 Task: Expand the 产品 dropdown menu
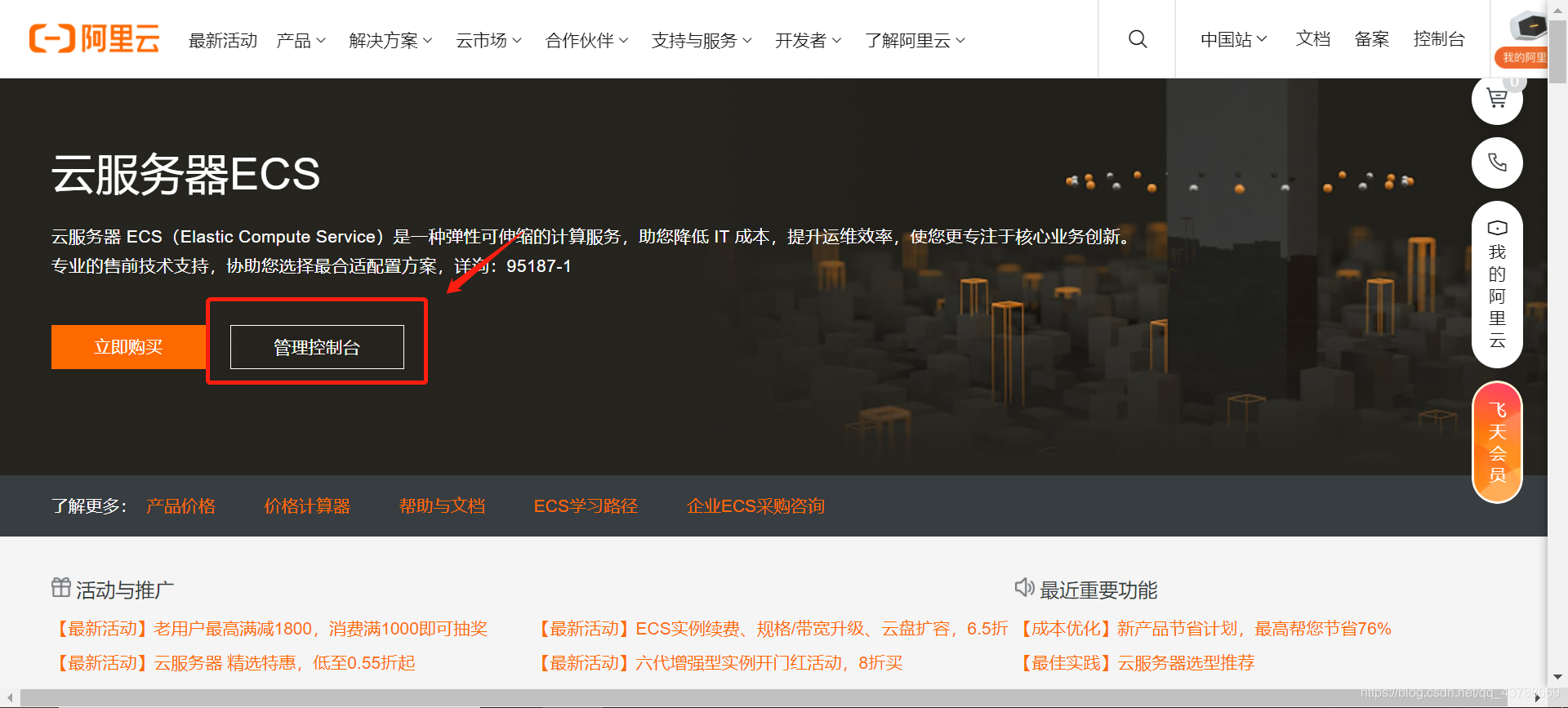(x=301, y=40)
